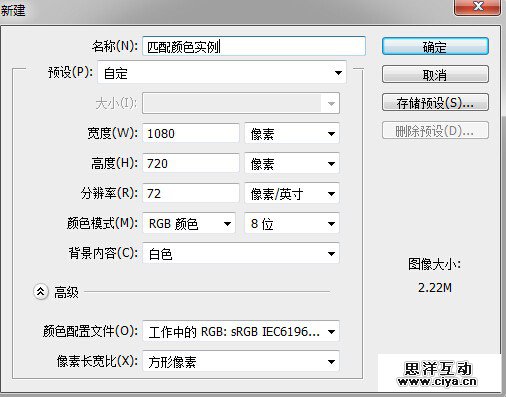Screen dimensions: 506x397
Task: Close the 新建 dialog with X
Action: (478, 7)
